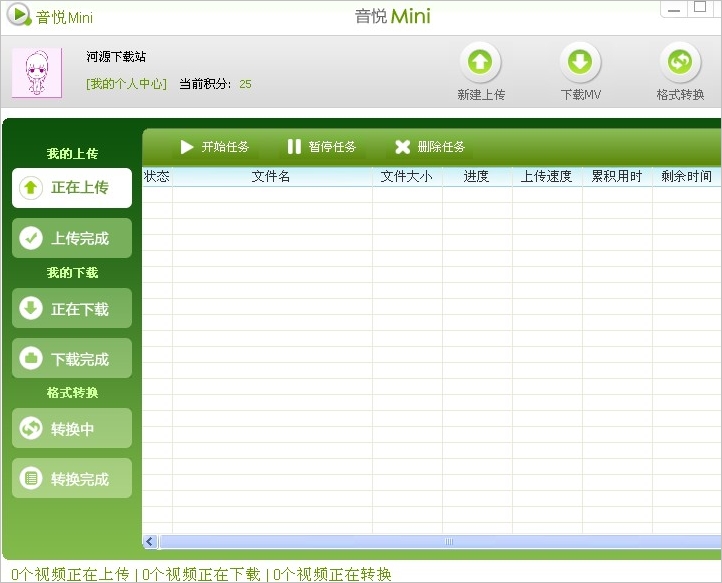The height and width of the screenshot is (583, 722).
Task: Click the 音悦Mini logo play icon
Action: (x=19, y=15)
